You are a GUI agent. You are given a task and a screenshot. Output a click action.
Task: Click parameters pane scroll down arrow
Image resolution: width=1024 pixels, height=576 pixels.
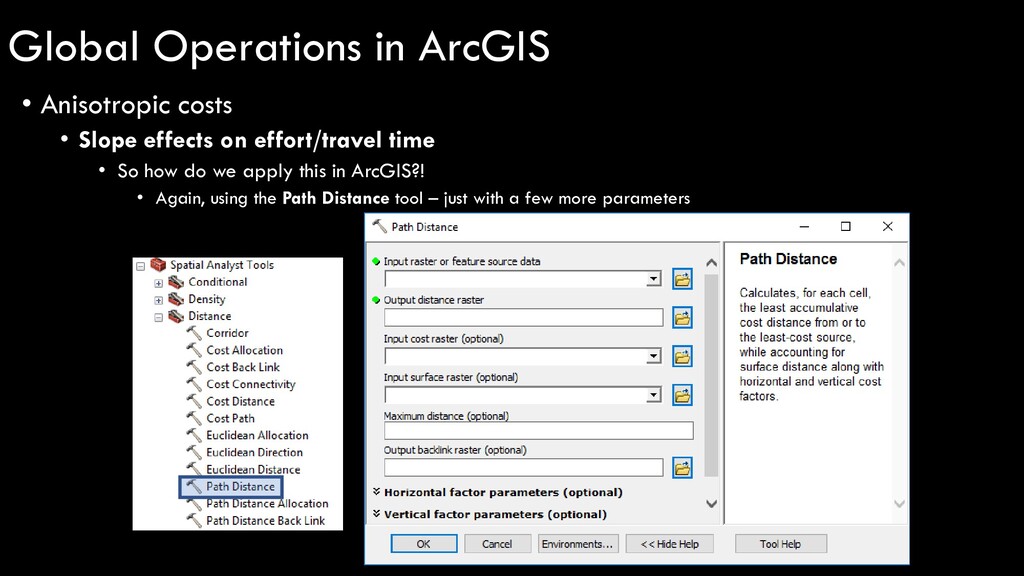click(x=712, y=504)
